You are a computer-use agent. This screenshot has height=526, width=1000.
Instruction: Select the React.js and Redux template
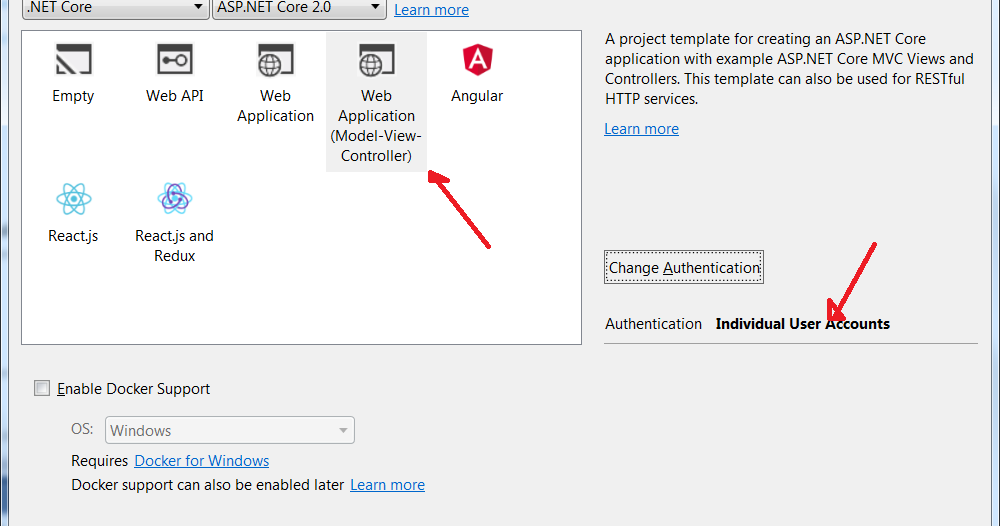[x=175, y=222]
